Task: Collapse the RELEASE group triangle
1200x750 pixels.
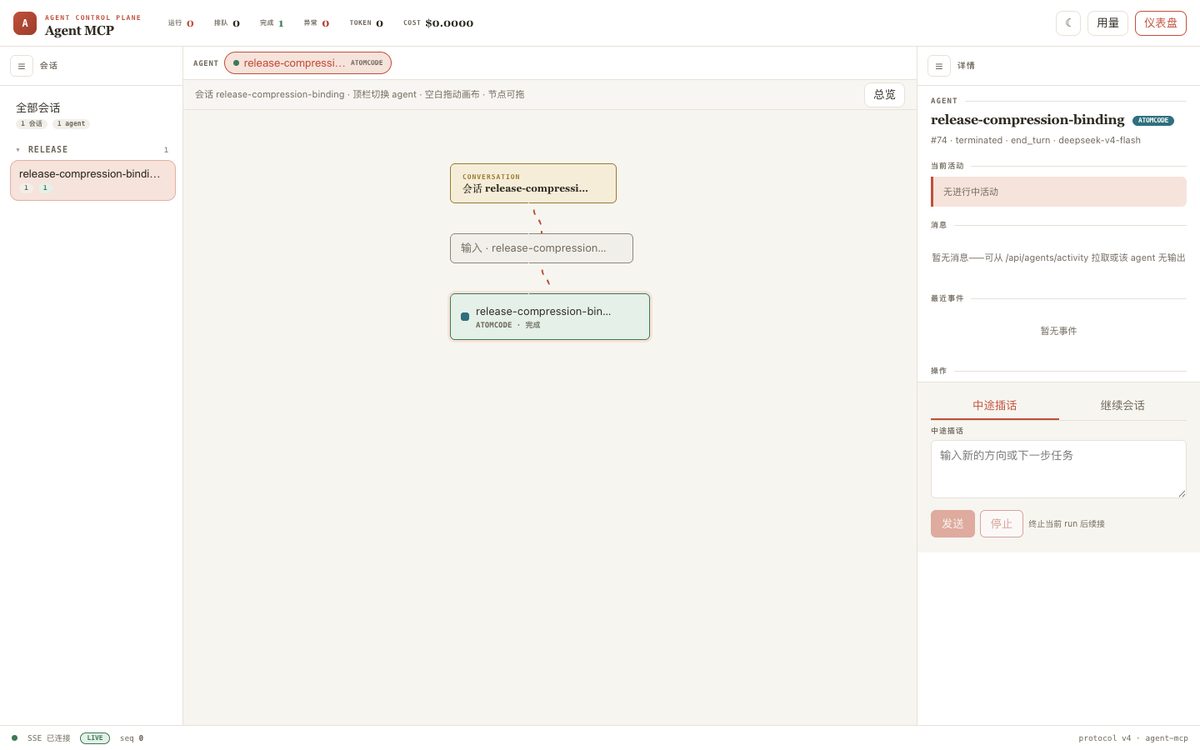Action: (x=18, y=149)
